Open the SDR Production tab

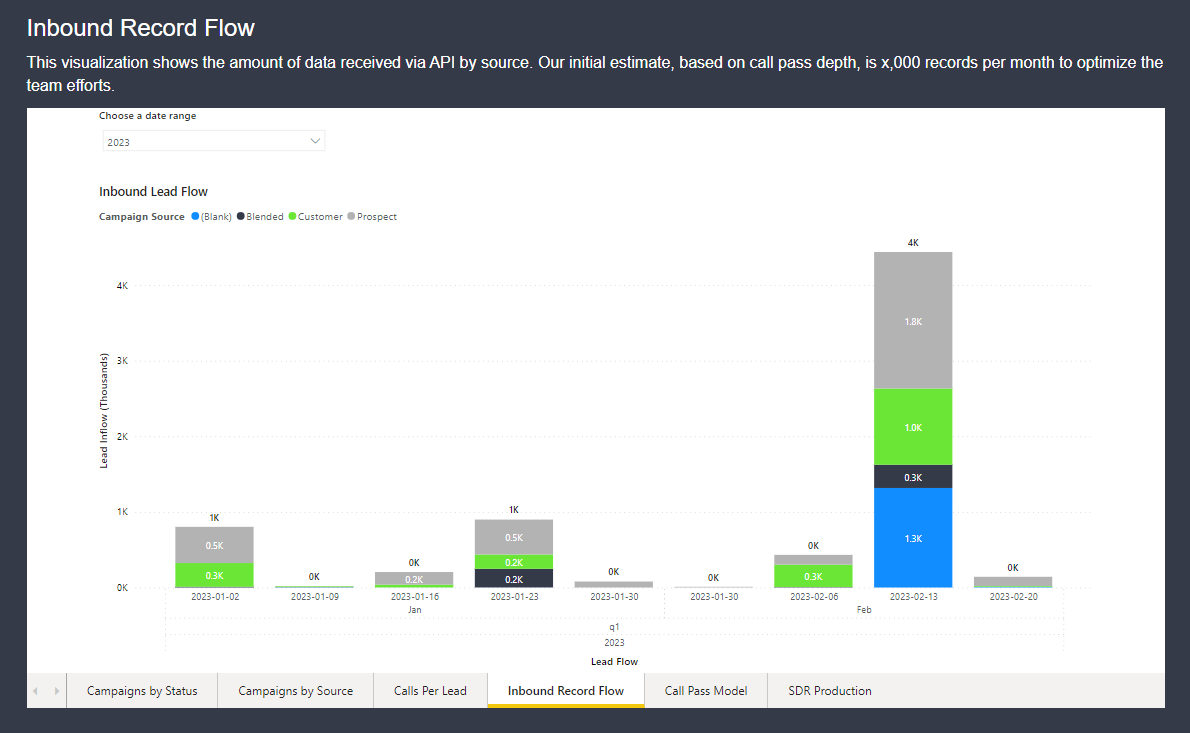(x=829, y=691)
